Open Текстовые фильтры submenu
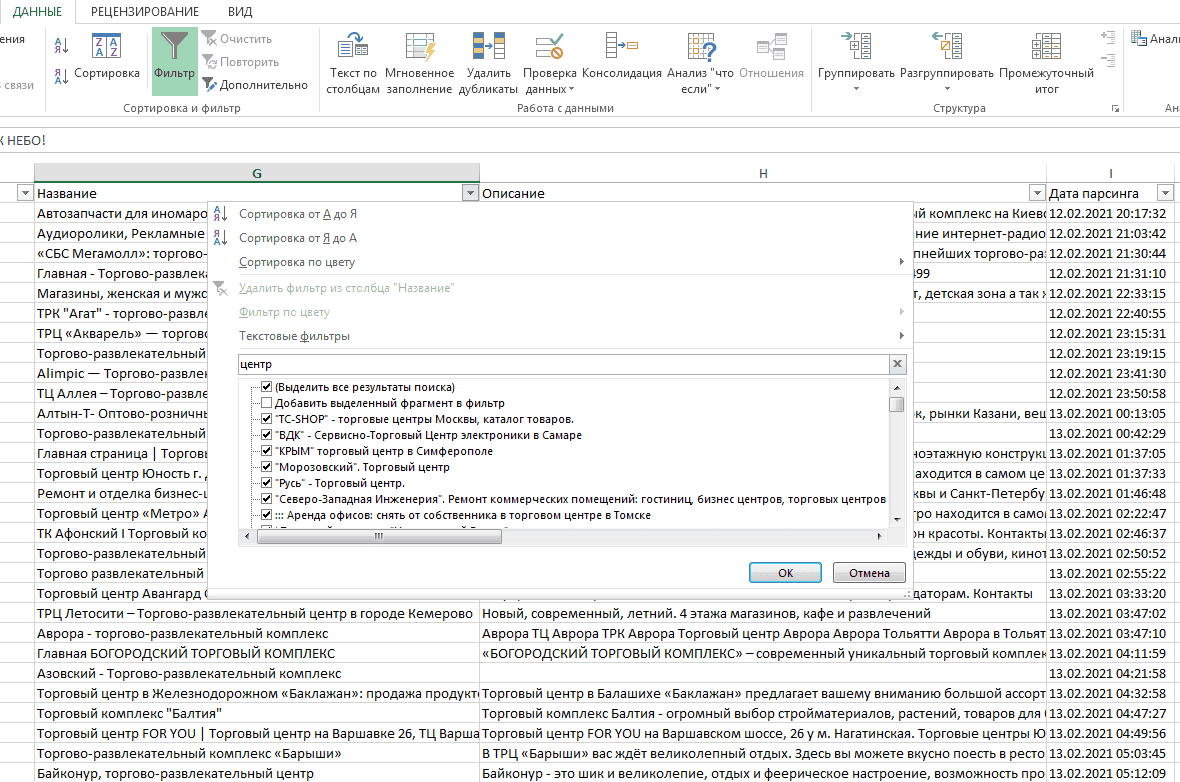 coord(559,336)
